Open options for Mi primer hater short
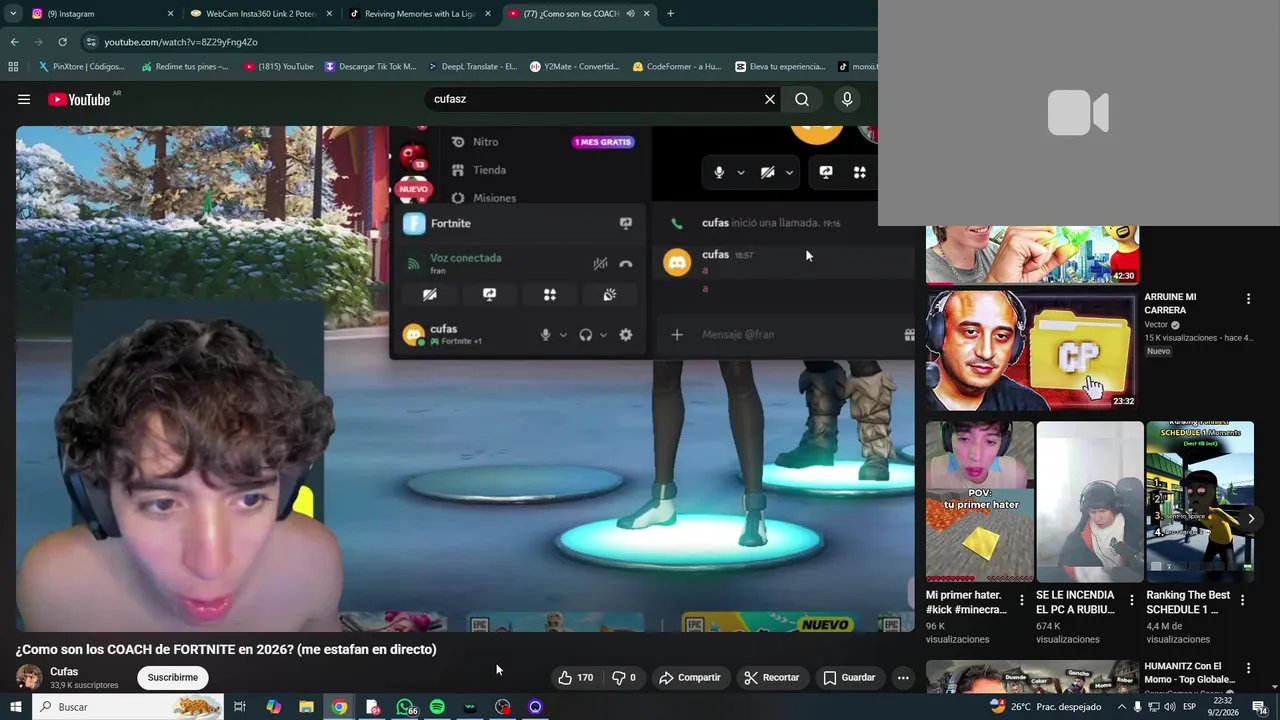Screen dimensions: 1280x720 (1021, 600)
